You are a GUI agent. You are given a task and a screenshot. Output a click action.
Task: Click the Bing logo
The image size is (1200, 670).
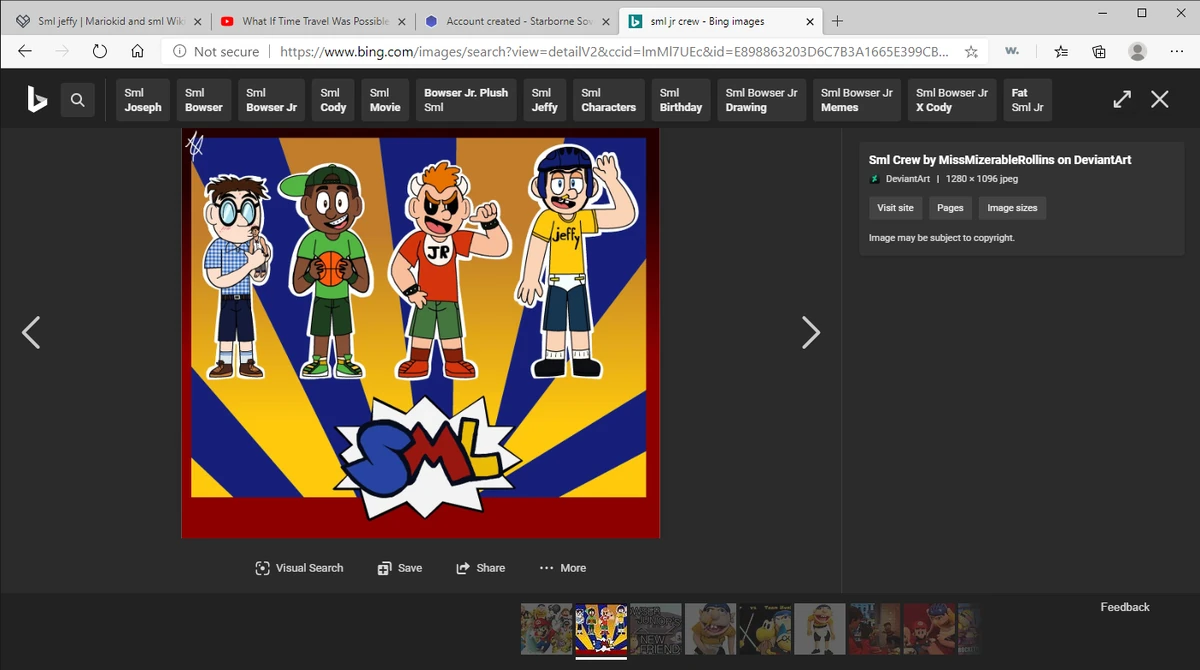tap(37, 100)
